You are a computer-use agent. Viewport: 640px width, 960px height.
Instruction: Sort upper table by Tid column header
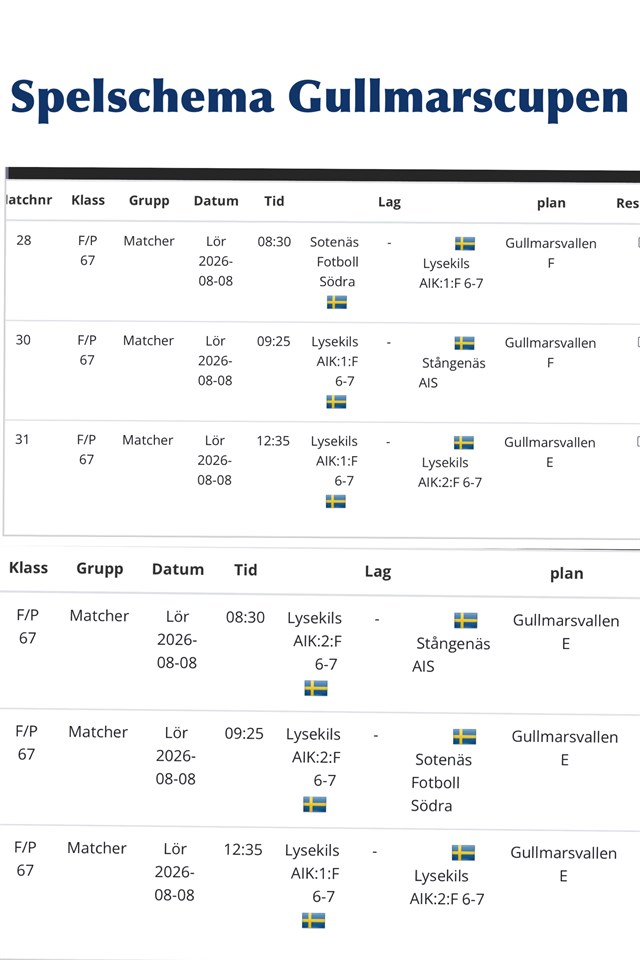tap(274, 201)
